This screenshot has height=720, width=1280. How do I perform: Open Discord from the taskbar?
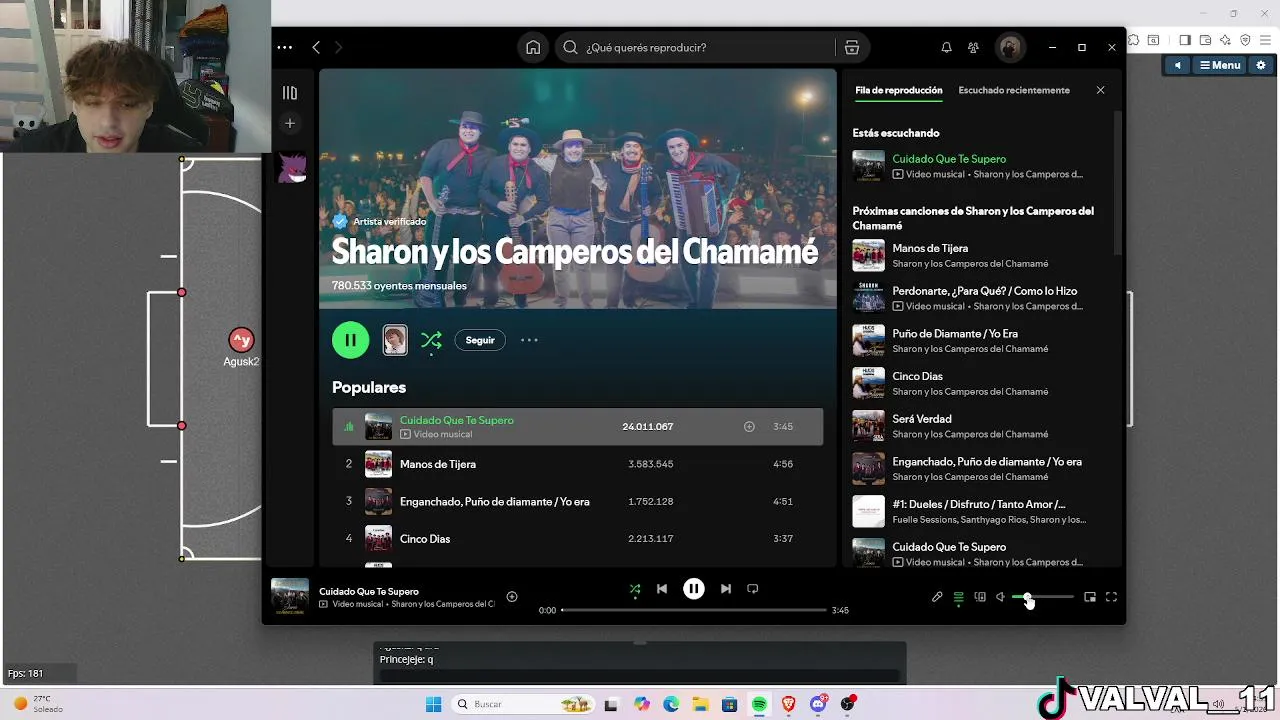click(819, 704)
